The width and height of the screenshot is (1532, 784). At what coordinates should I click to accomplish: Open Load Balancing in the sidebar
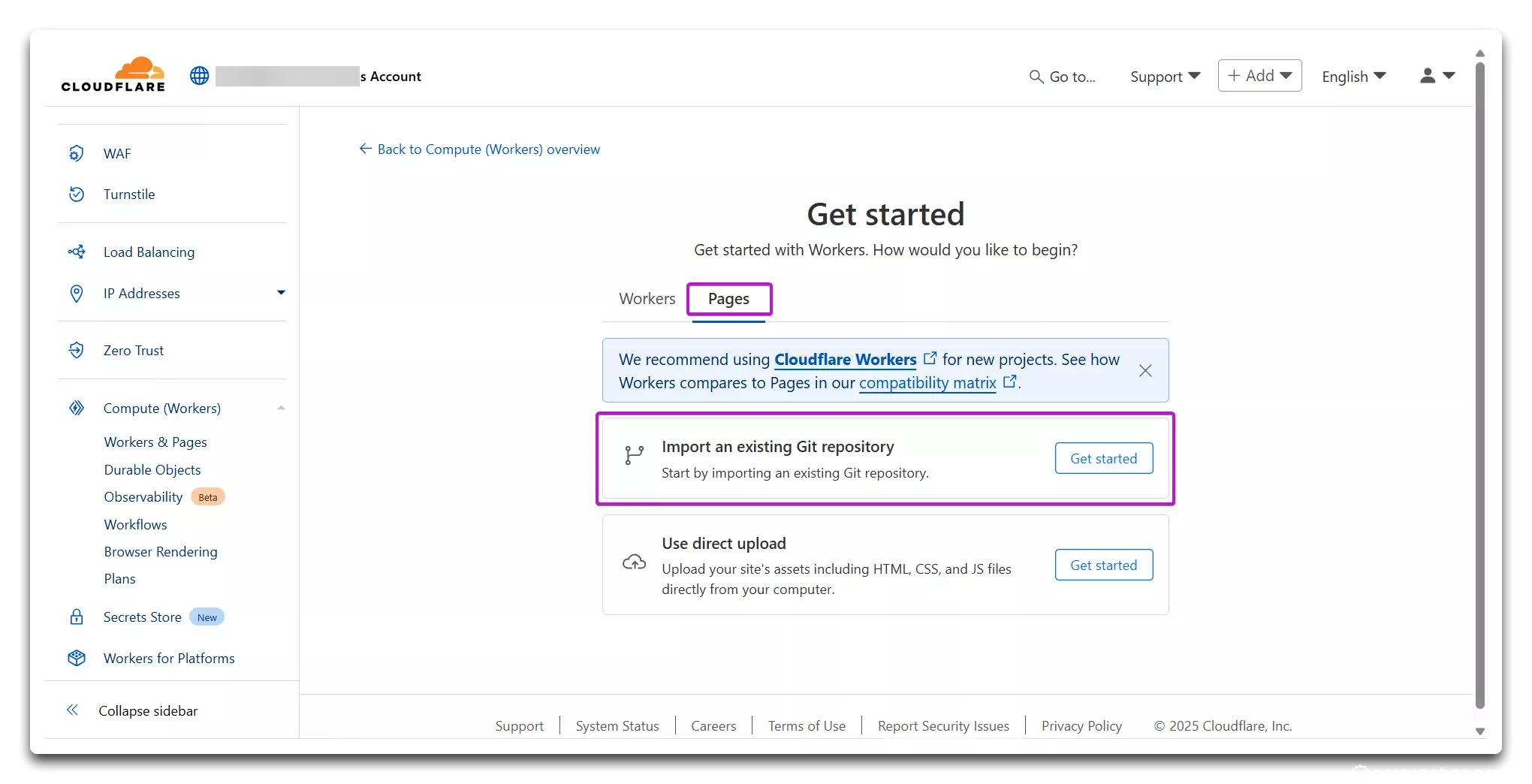149,252
